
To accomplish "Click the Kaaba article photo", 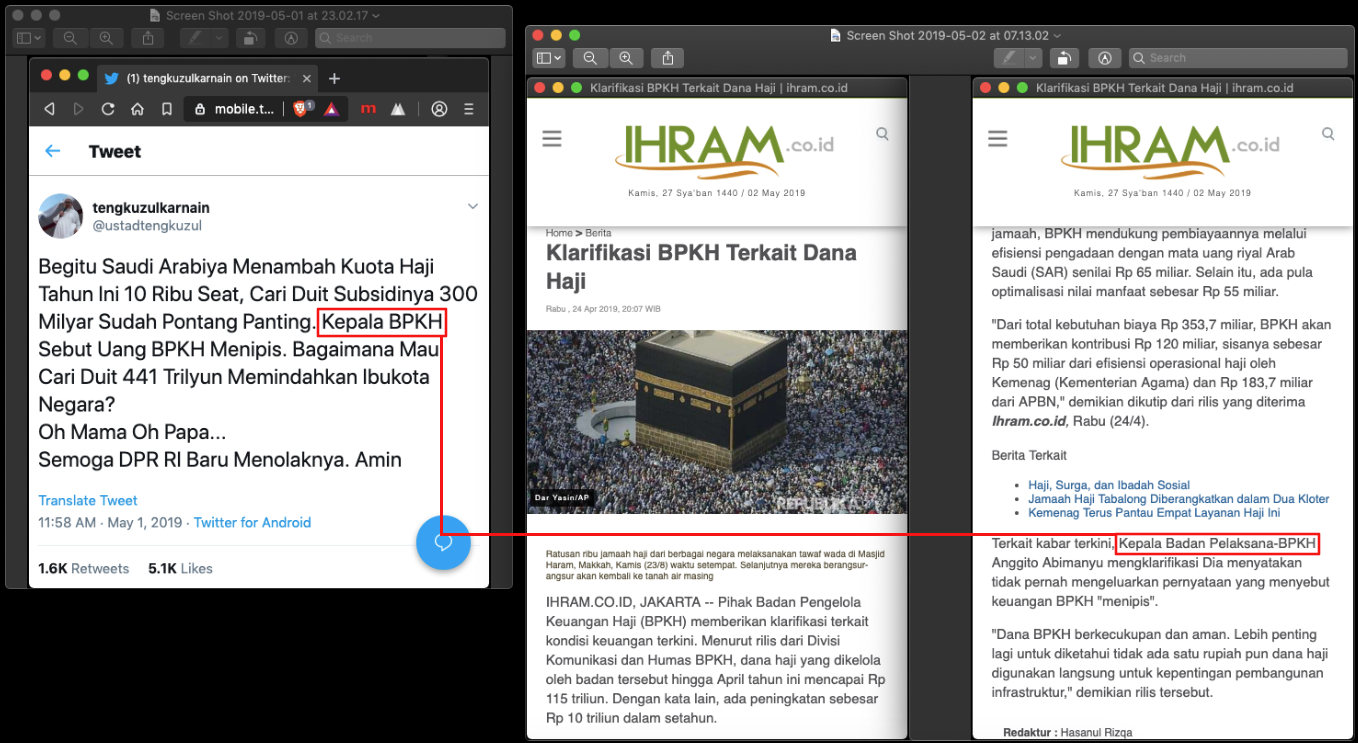I will click(717, 422).
